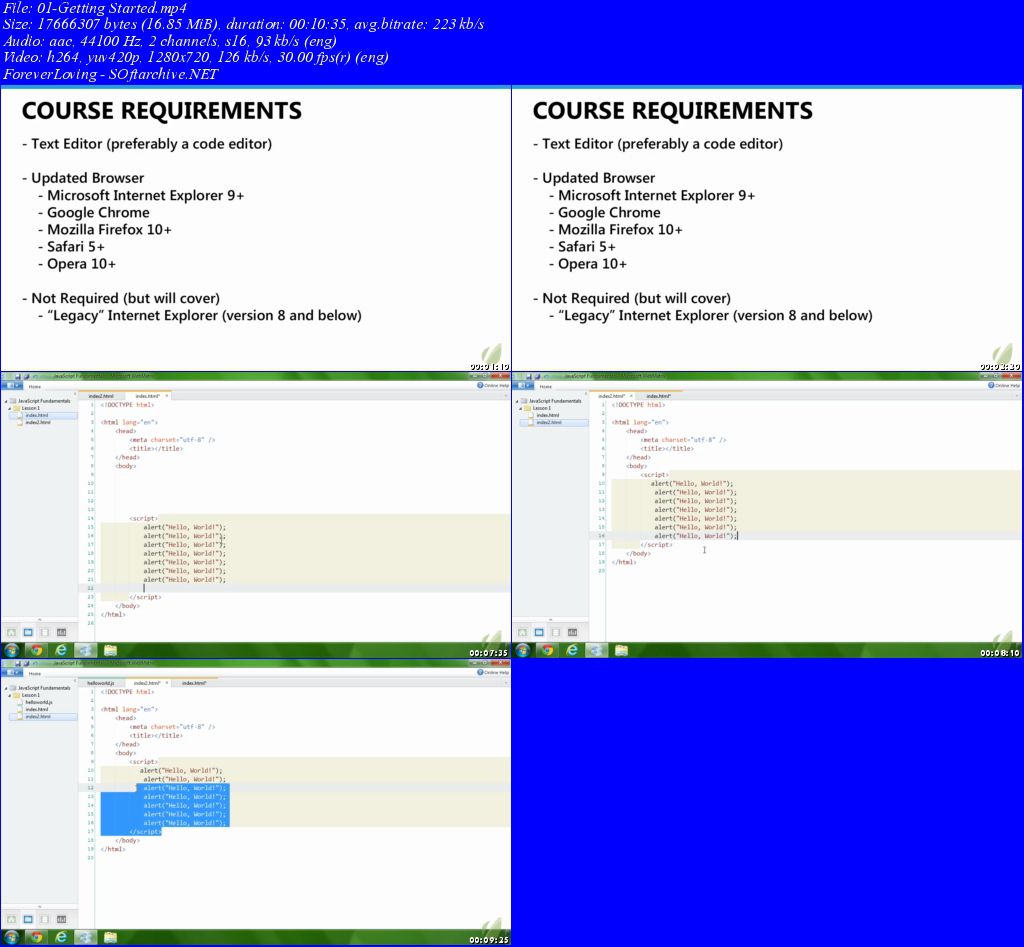Click Online Help in the 00:08:10 frame
Image resolution: width=1024 pixels, height=947 pixels.
(1004, 385)
